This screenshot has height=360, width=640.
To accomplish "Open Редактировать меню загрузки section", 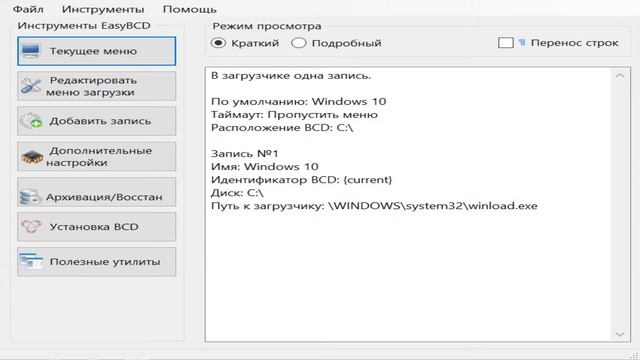I will (97, 86).
